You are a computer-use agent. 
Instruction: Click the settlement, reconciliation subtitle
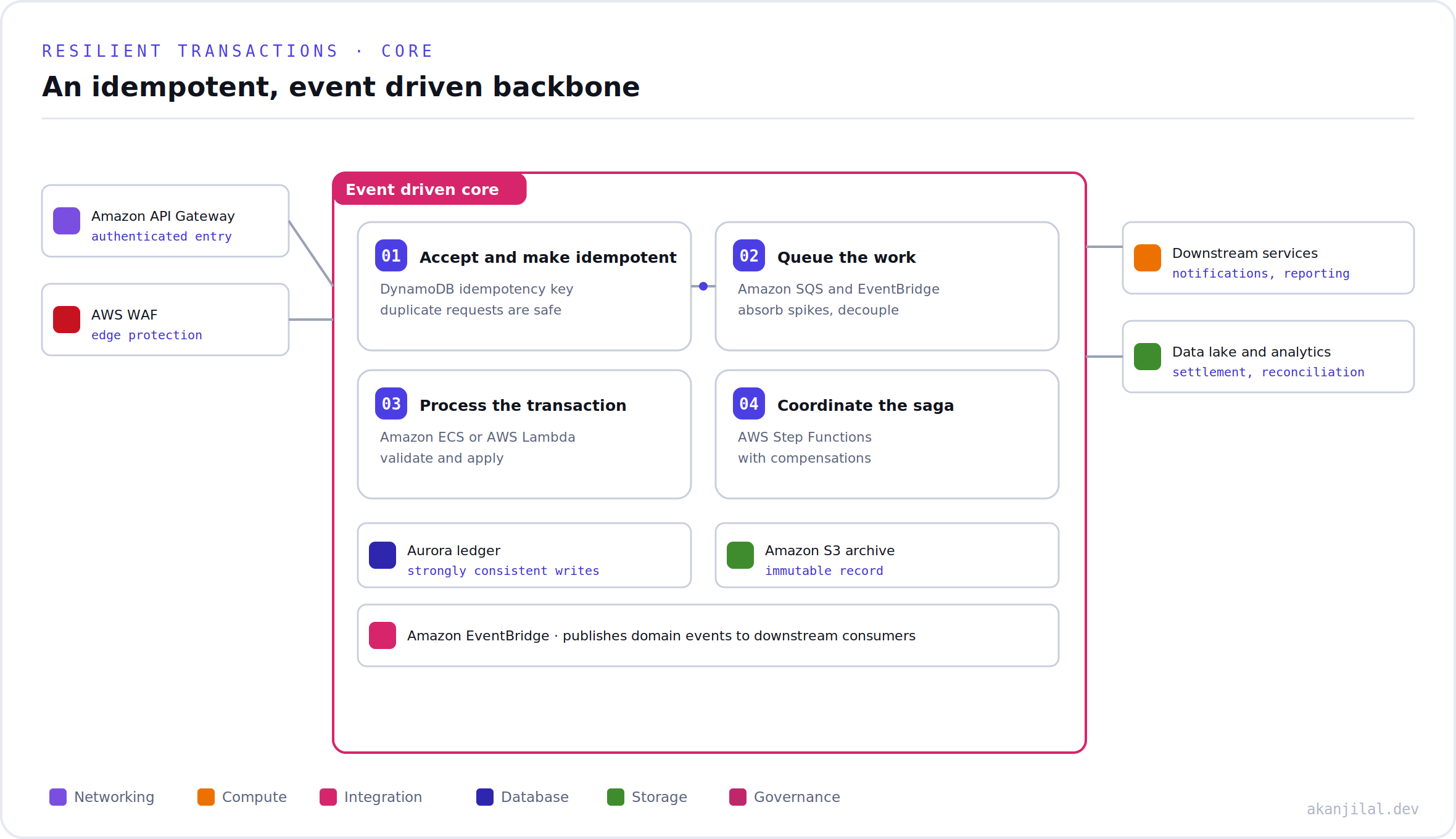coord(1268,372)
